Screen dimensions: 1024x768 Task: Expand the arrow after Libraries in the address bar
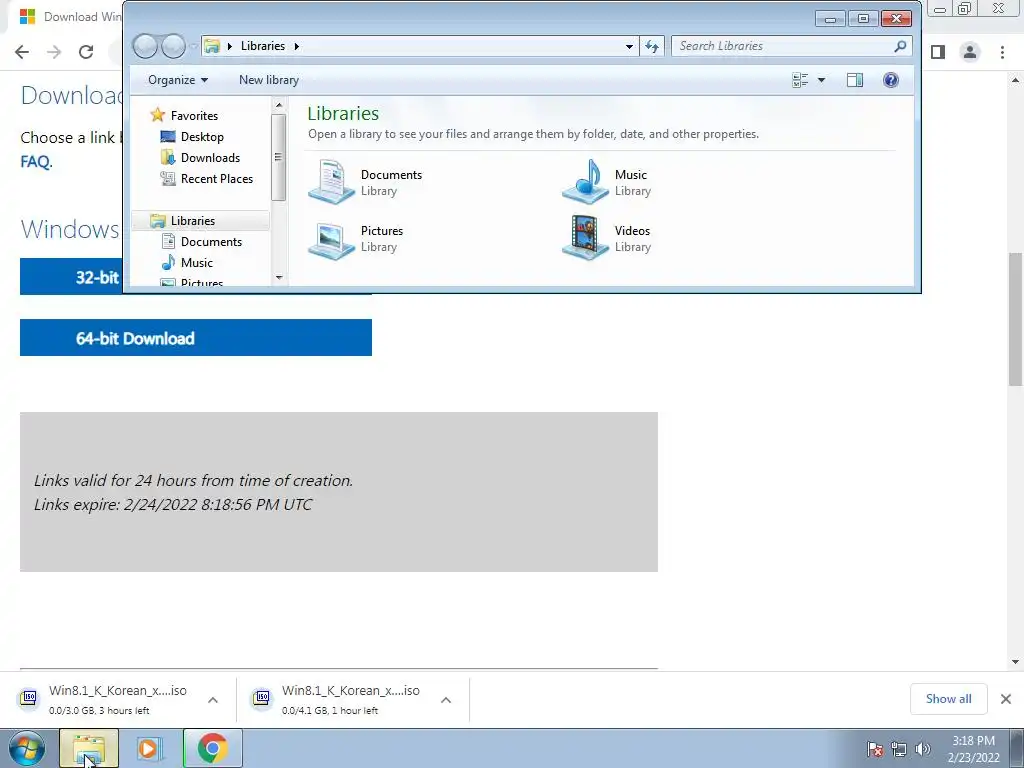coord(296,46)
